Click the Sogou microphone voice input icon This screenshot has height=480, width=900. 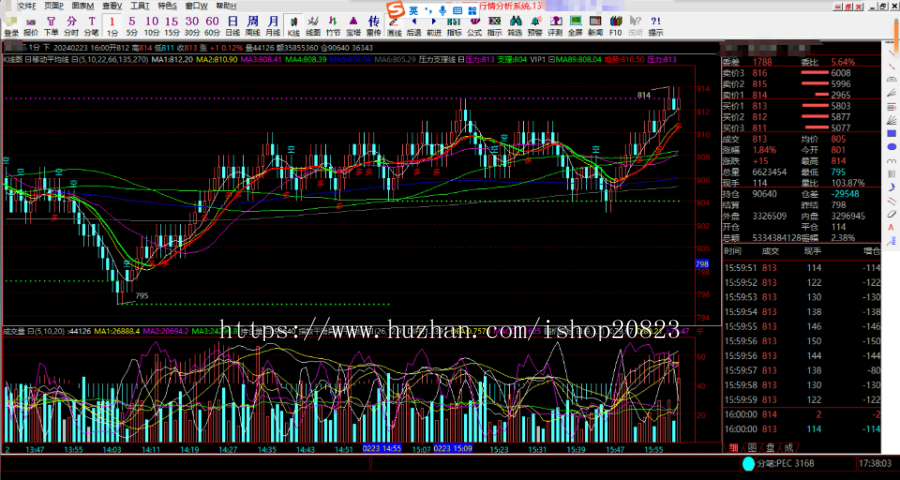pyautogui.click(x=443, y=10)
